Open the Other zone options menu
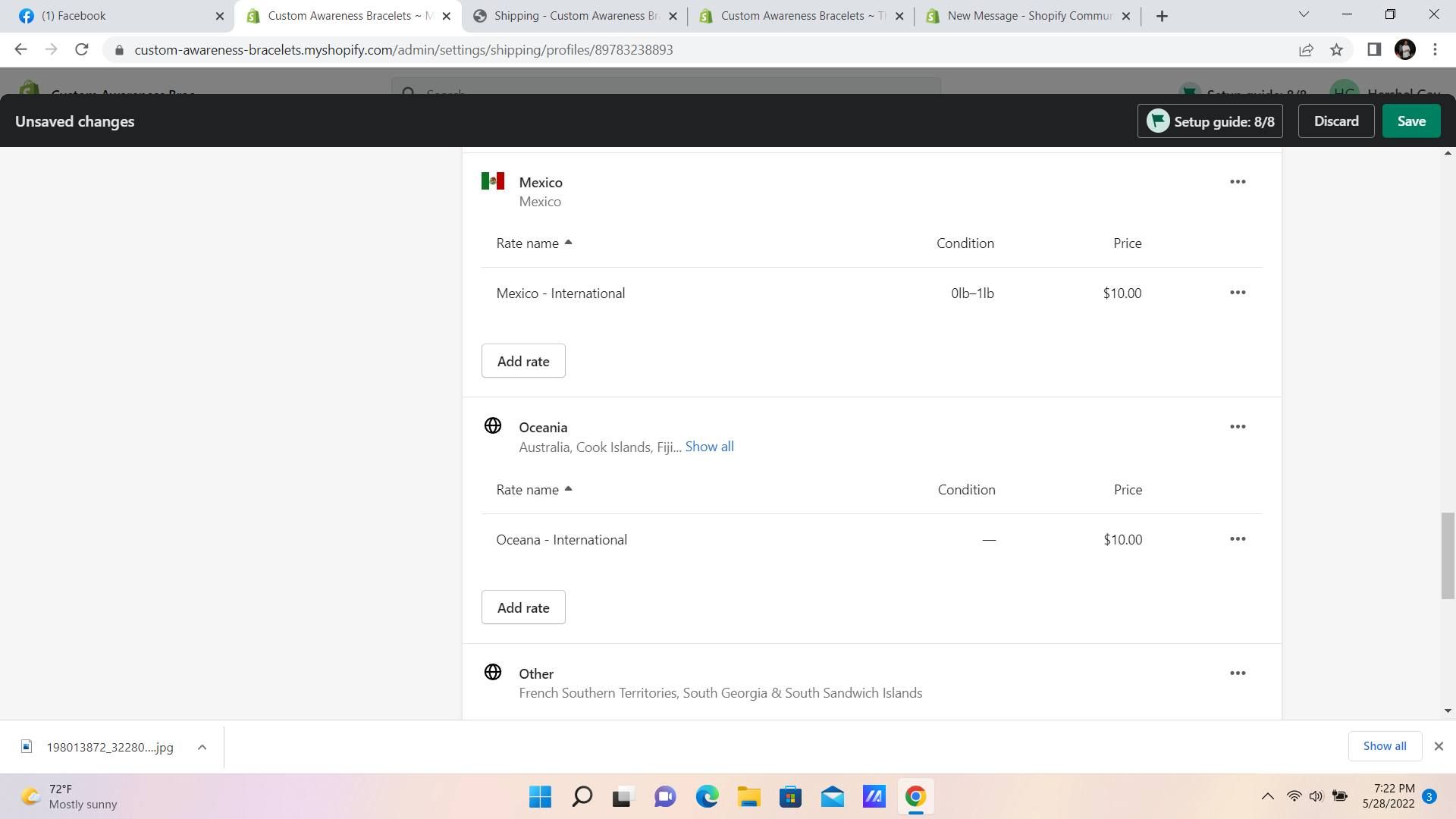Viewport: 1456px width, 819px height. point(1237,673)
